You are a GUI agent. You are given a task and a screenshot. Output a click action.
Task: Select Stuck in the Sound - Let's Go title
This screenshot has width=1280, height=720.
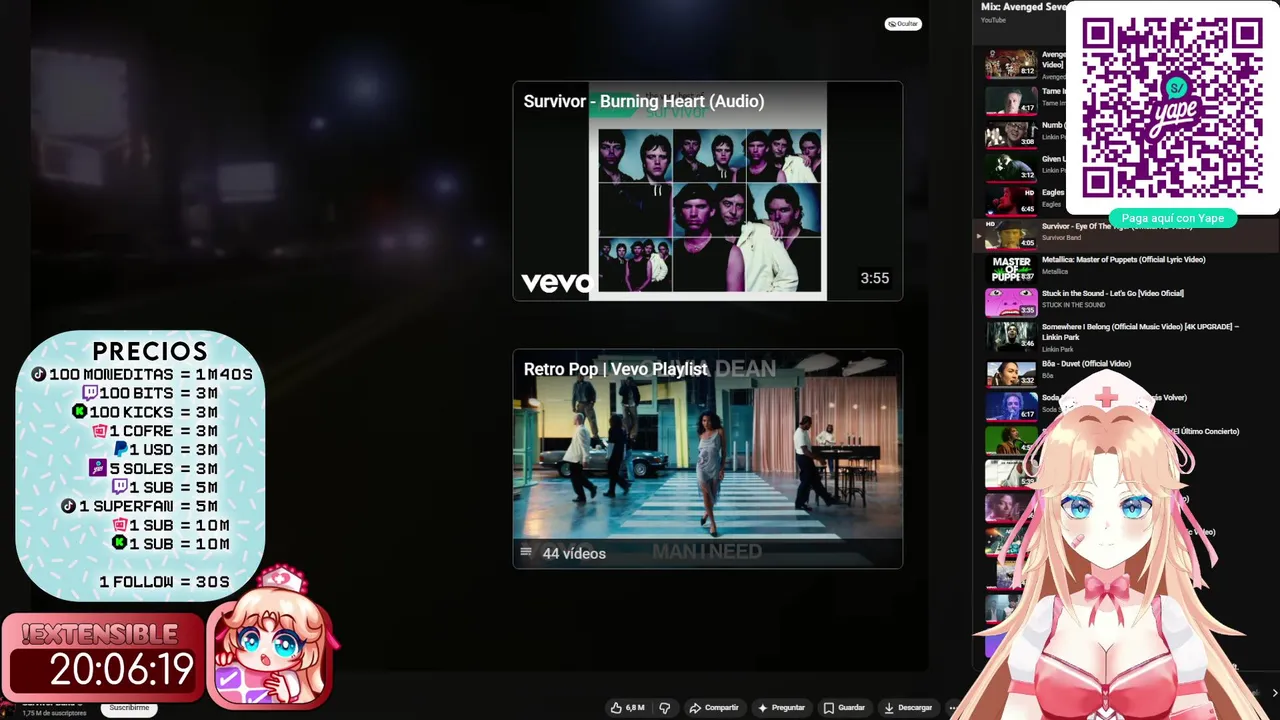tap(1112, 294)
